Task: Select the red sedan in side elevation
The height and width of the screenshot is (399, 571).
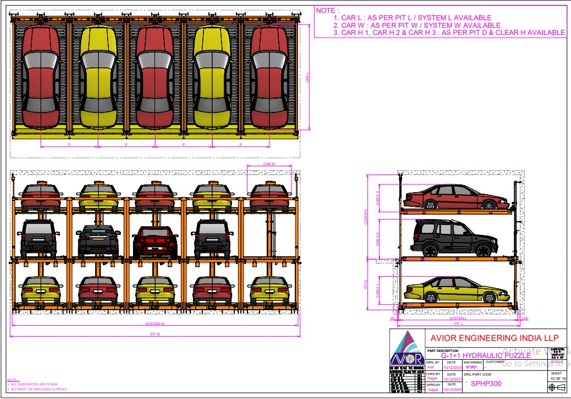Action: tap(456, 197)
